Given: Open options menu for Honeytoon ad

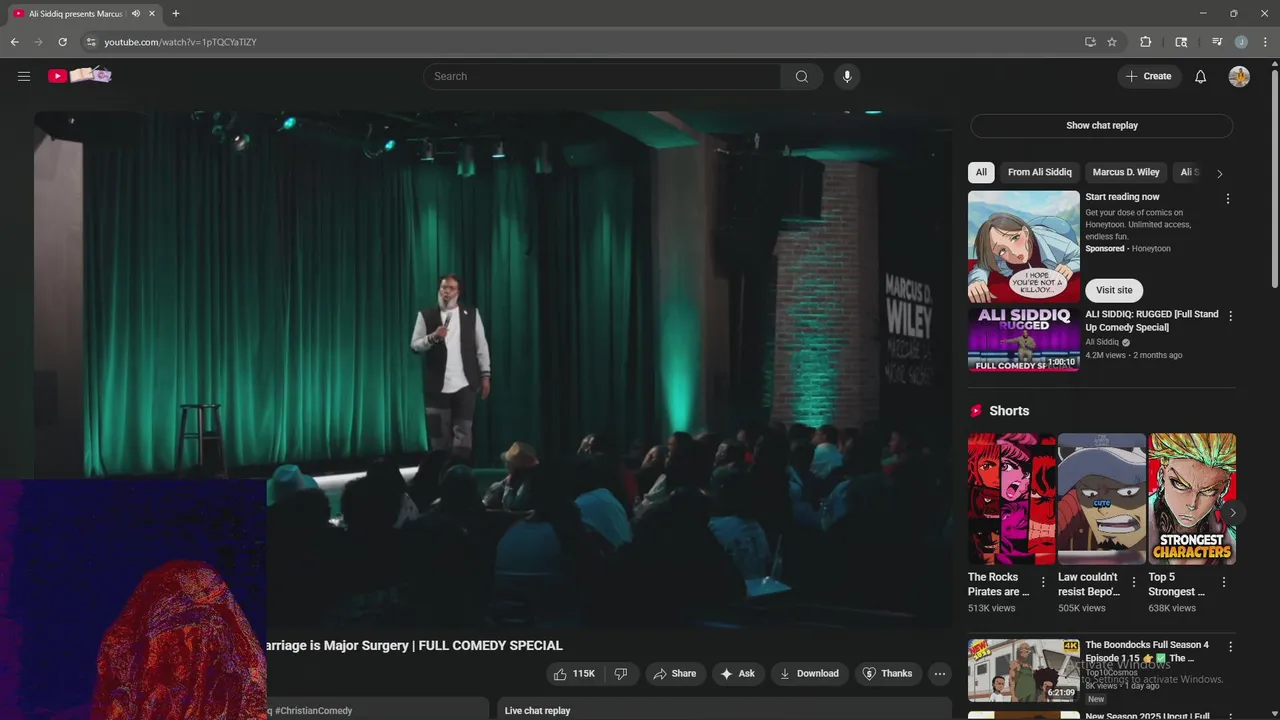Looking at the screenshot, I should pyautogui.click(x=1228, y=199).
